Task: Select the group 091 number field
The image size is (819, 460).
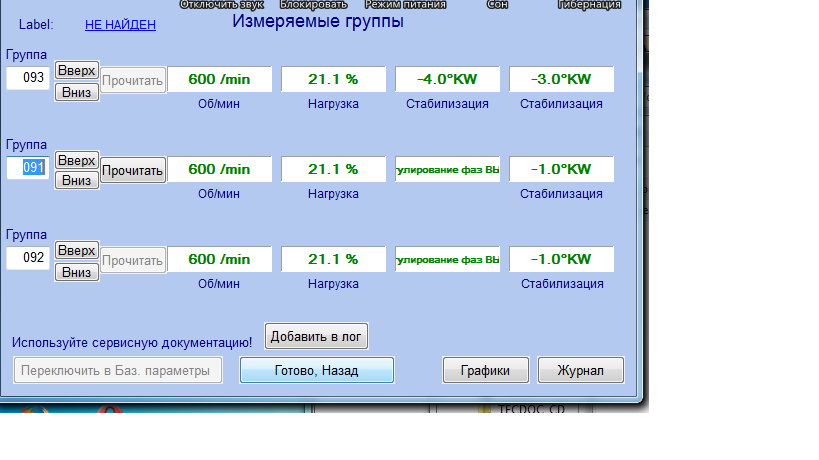Action: coord(28,168)
